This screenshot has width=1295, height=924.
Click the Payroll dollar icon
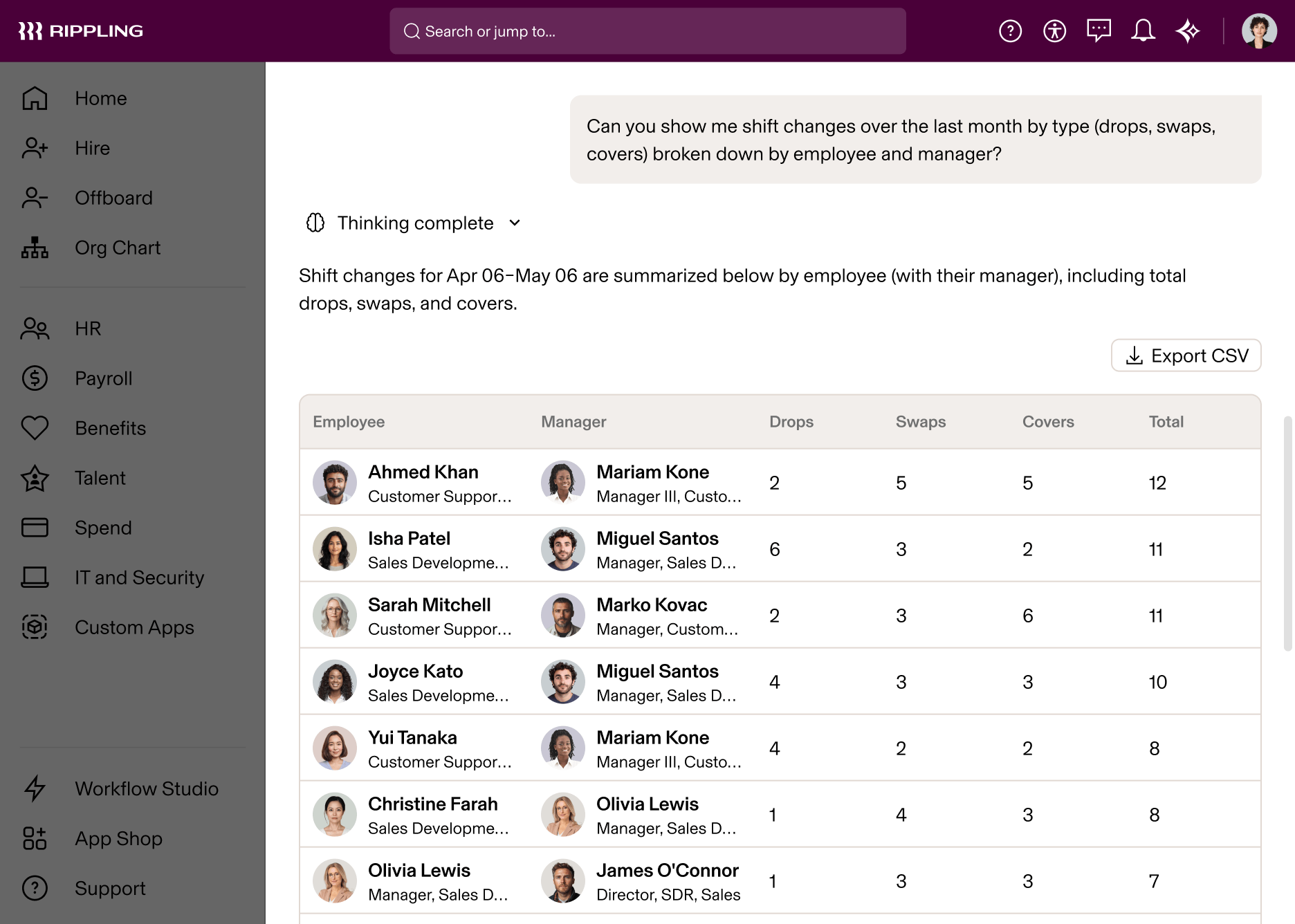tap(35, 378)
